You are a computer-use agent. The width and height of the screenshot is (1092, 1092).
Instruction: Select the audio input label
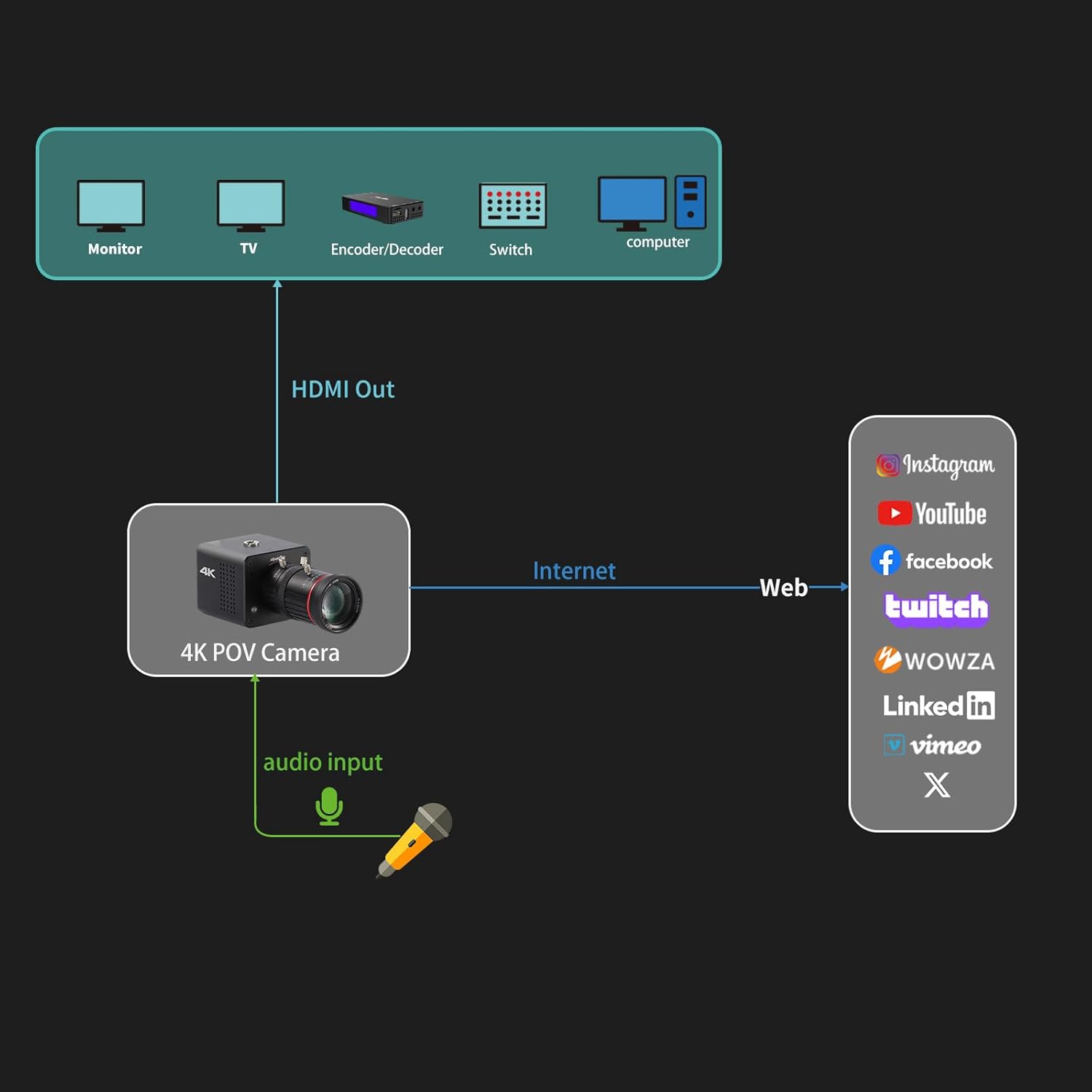click(323, 762)
